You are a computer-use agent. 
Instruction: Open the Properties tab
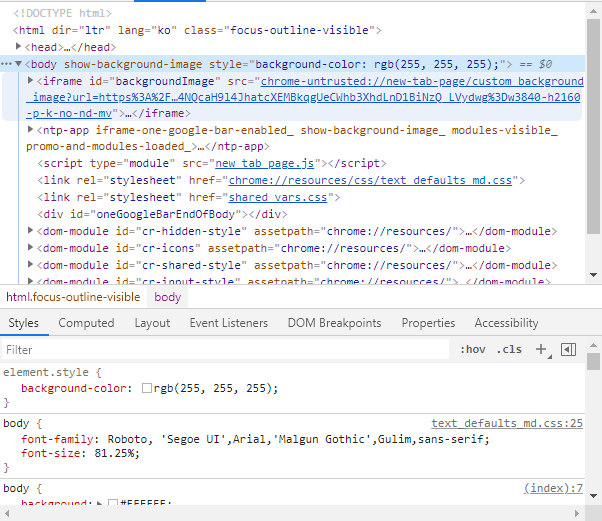pyautogui.click(x=428, y=323)
